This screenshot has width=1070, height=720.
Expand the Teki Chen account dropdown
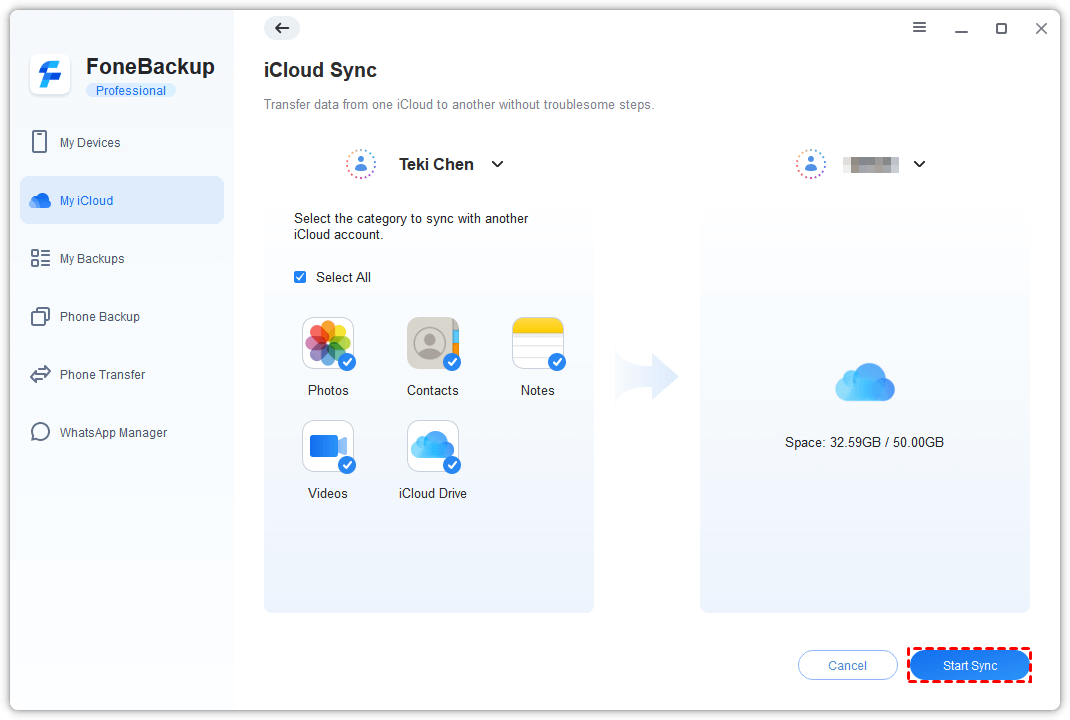[x=497, y=164]
